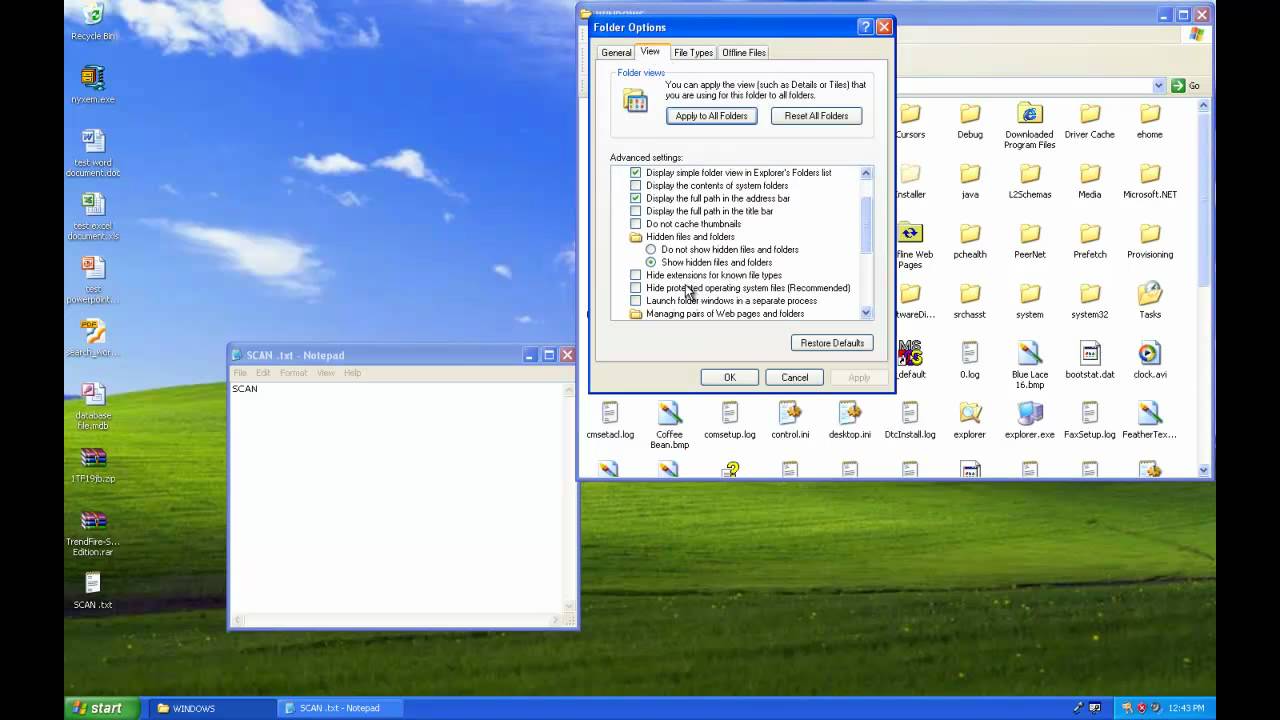Open Notepad Help menu
The image size is (1280, 720).
[352, 373]
